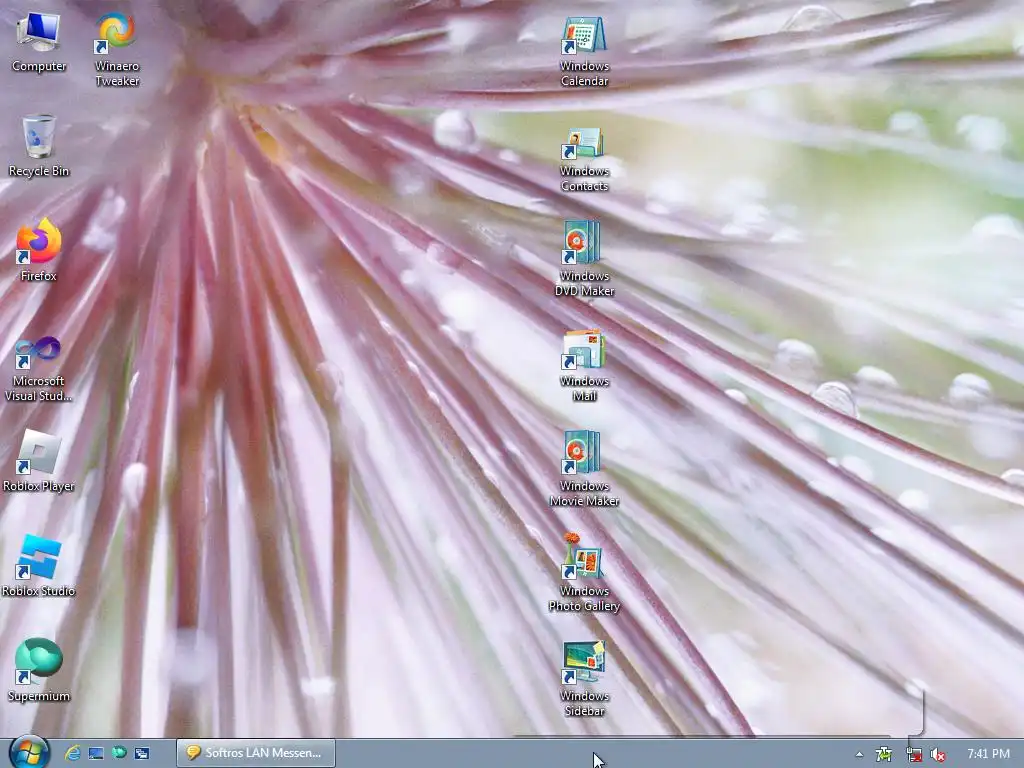This screenshot has width=1024, height=768.
Task: Select the Winaero Tweaker shortcut
Action: [x=117, y=50]
